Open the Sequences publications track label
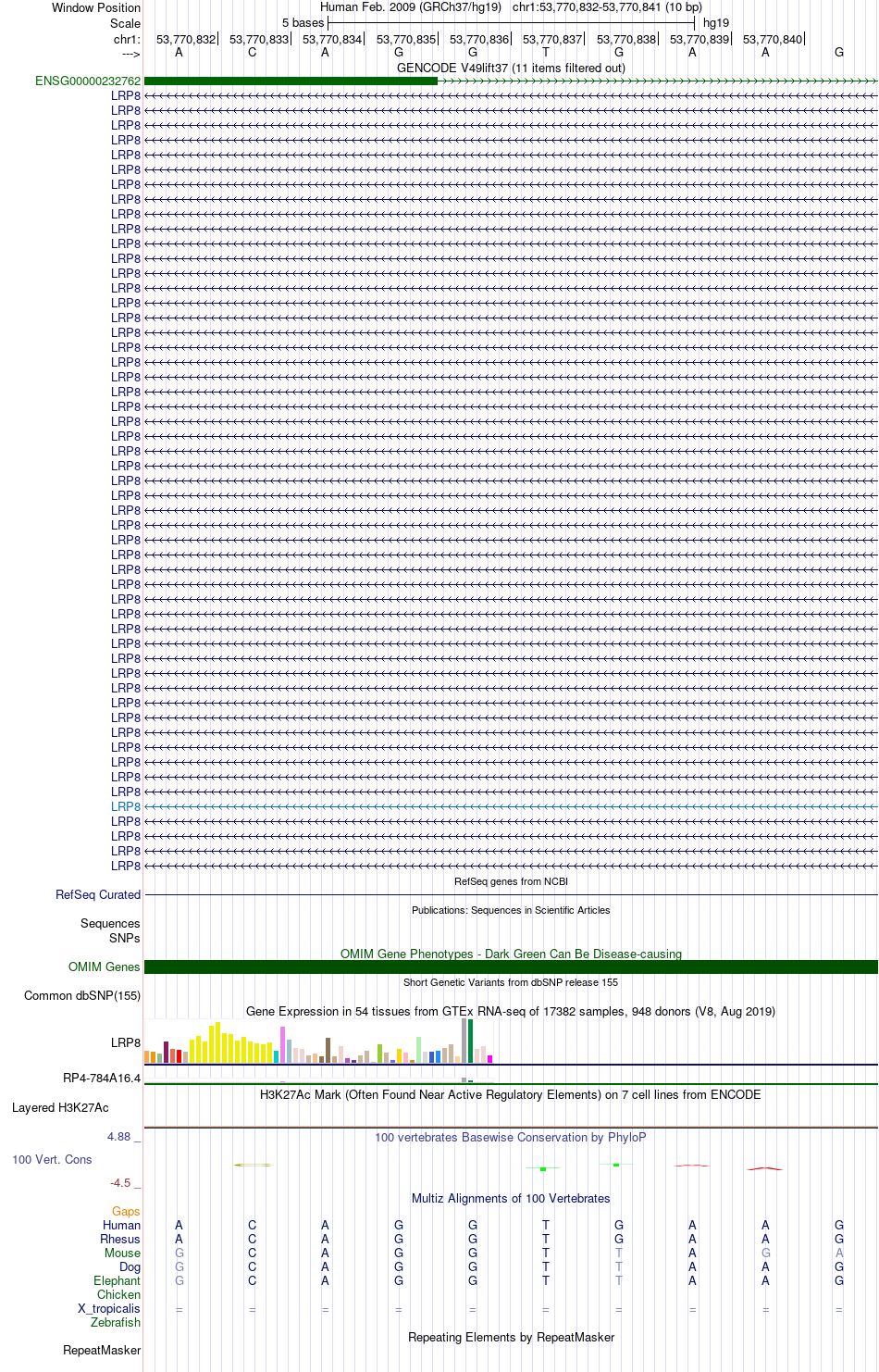This screenshot has width=879, height=1372. coord(110,924)
